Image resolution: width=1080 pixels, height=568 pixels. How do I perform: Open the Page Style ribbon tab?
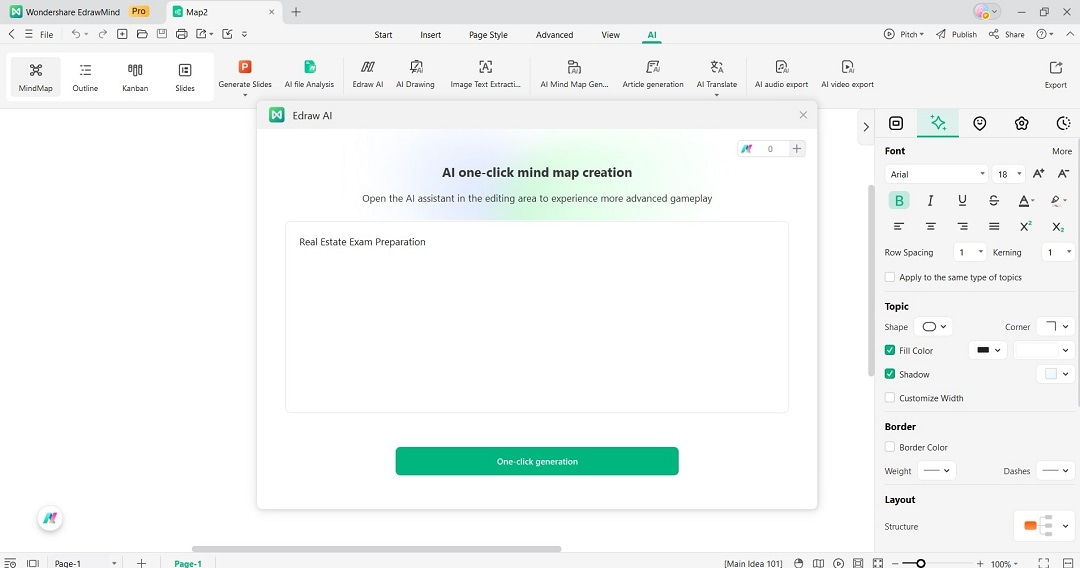point(488,34)
